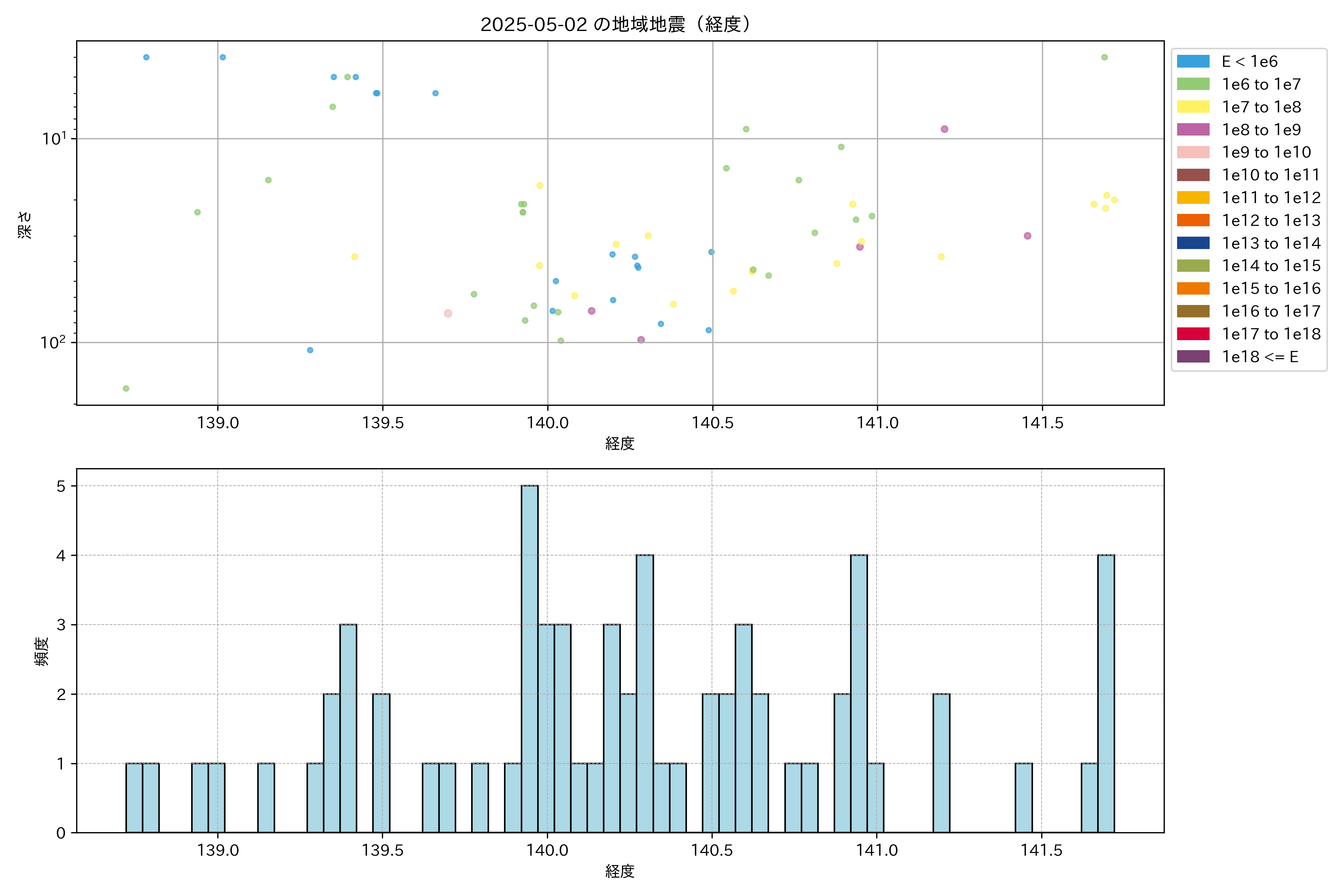Click the green scatter point at the top right

[x=1104, y=57]
